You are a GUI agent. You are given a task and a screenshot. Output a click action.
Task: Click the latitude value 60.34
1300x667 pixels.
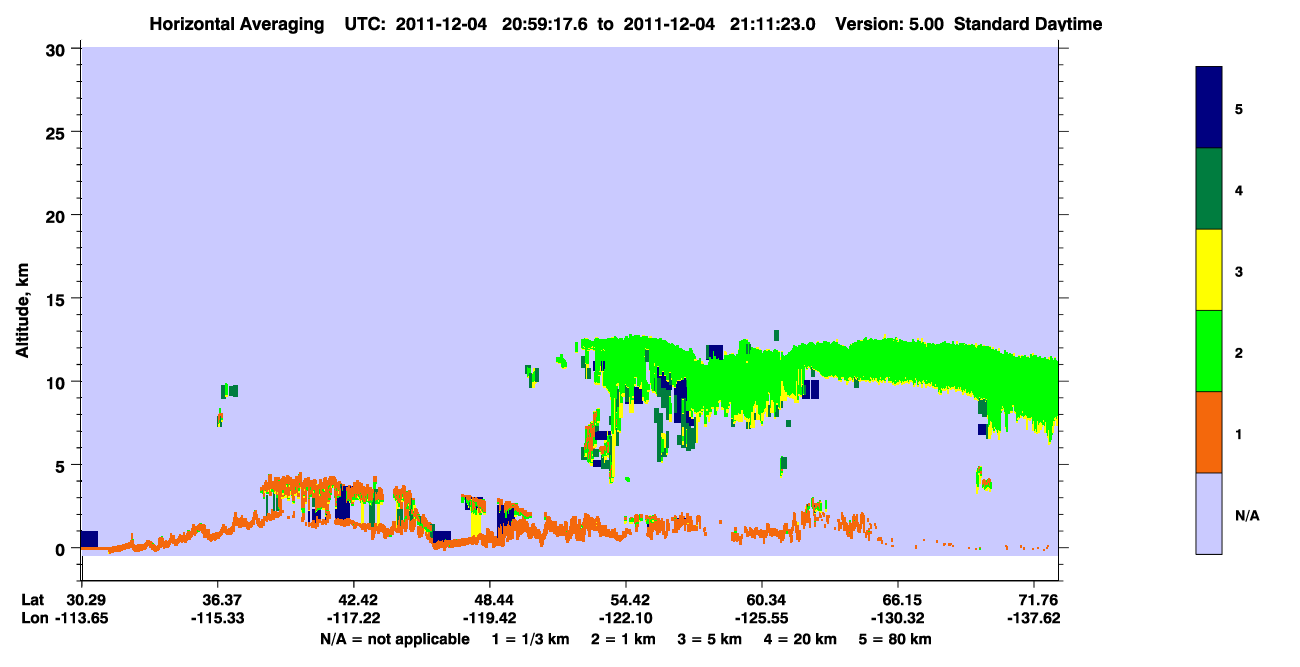click(762, 600)
